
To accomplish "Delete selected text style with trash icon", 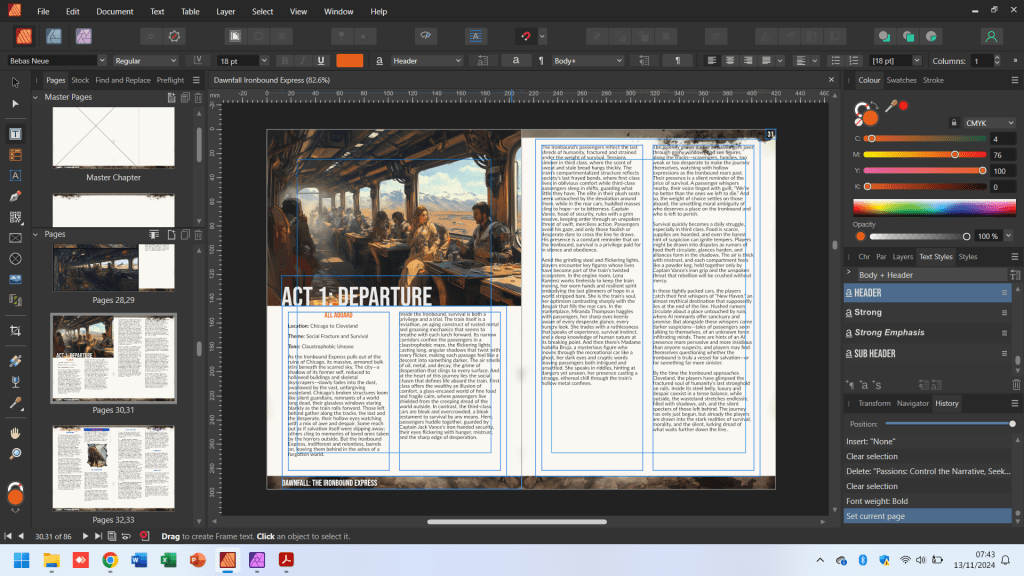I will [x=1016, y=385].
